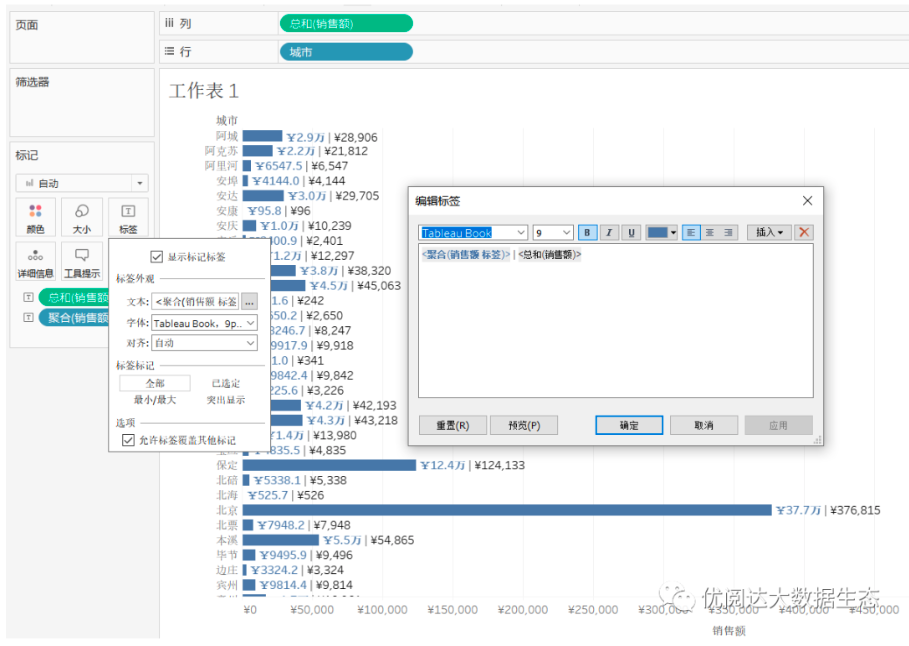The height and width of the screenshot is (646, 909).
Task: Click the 确定 (OK) button
Action: coord(629,425)
